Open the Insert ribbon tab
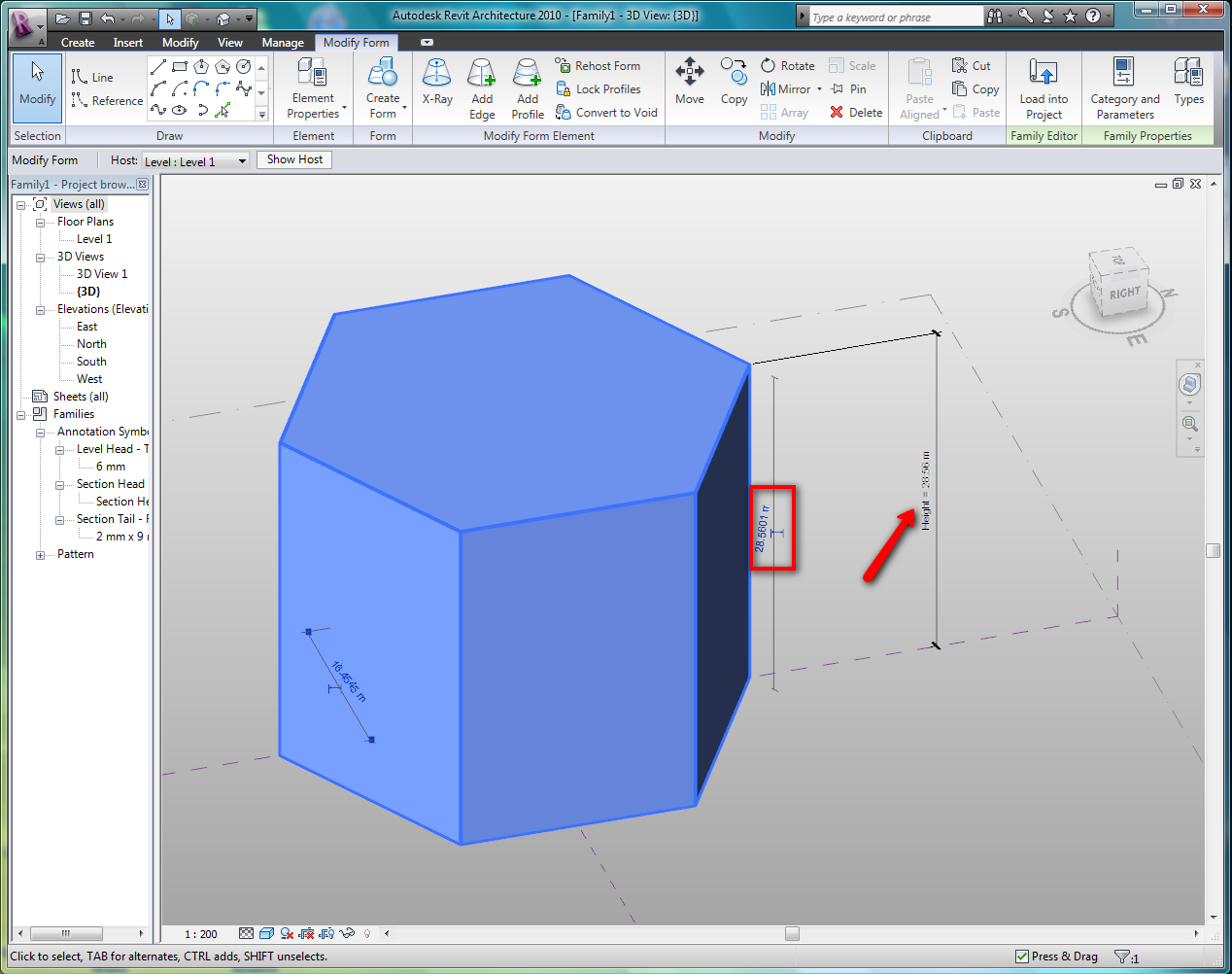The width and height of the screenshot is (1232, 974). tap(128, 43)
